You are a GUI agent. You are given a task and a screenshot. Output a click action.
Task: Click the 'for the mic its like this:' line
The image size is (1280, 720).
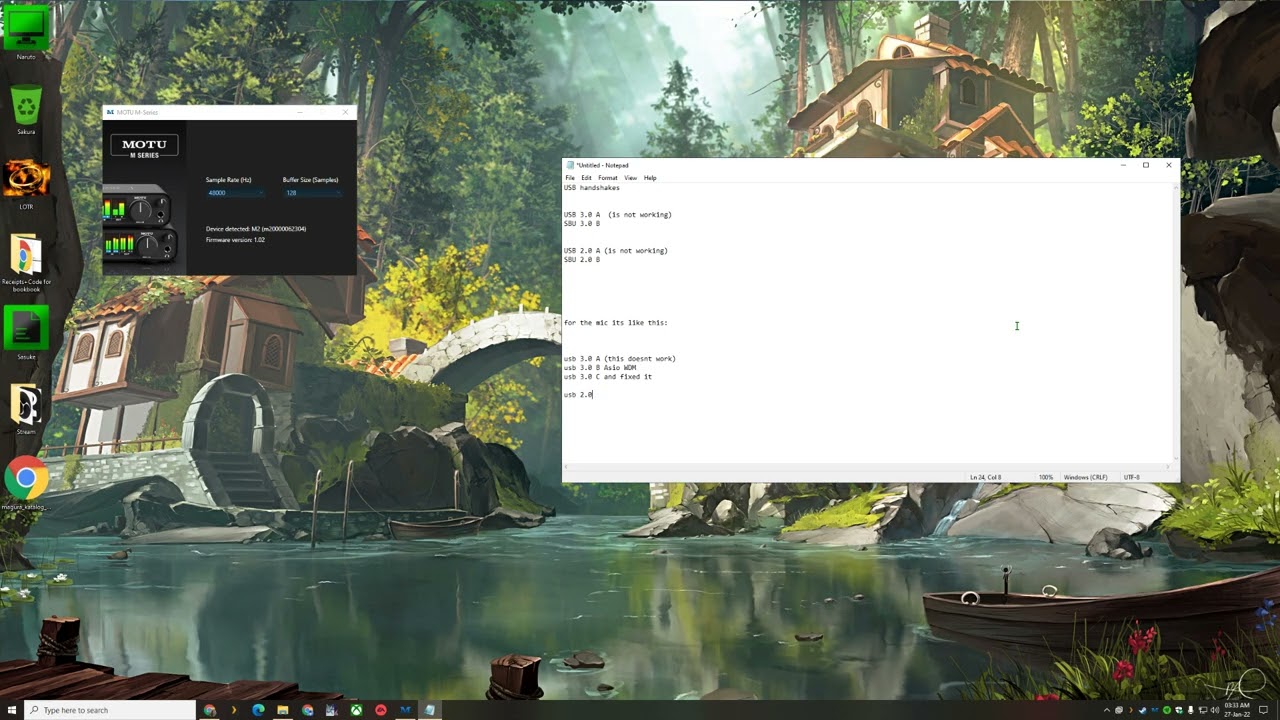(x=616, y=323)
